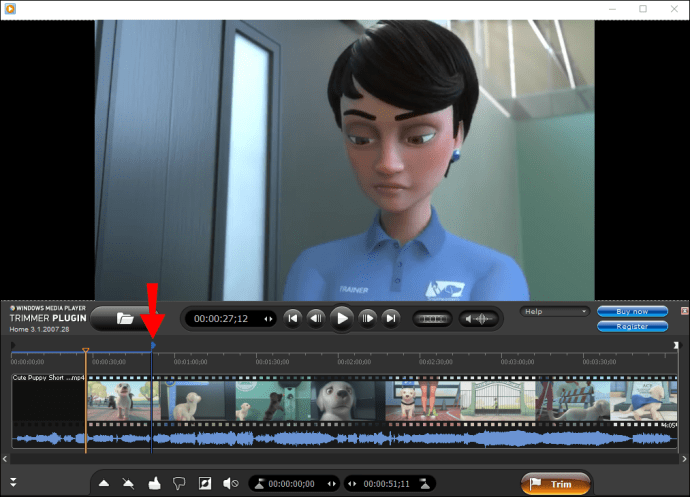Click the invert selection icon

point(205,483)
